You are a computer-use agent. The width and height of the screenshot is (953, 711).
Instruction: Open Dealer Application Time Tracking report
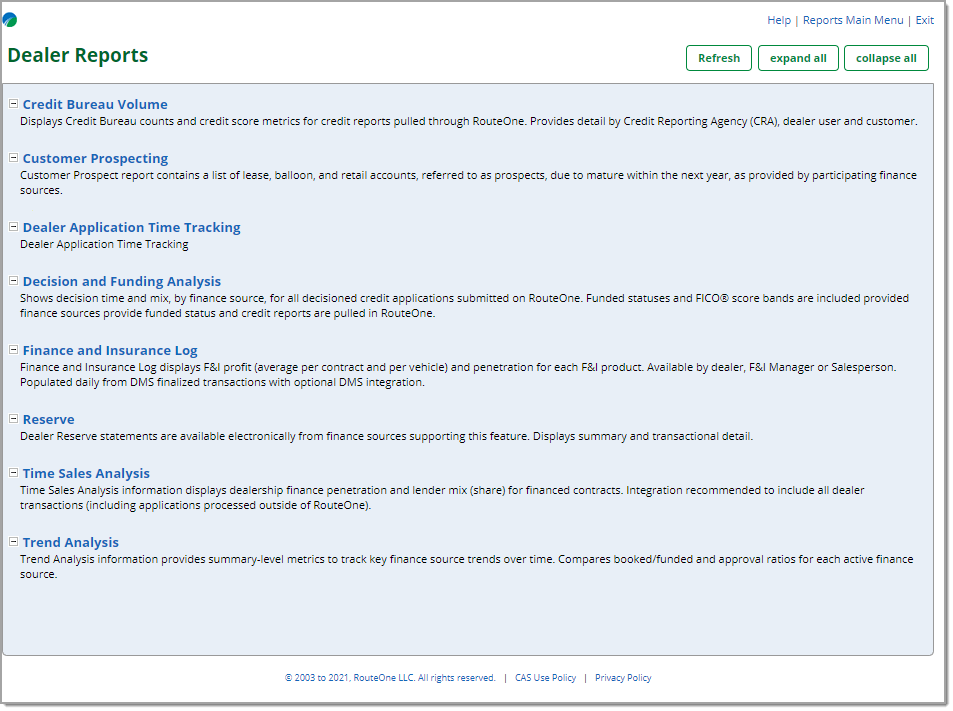pyautogui.click(x=132, y=227)
